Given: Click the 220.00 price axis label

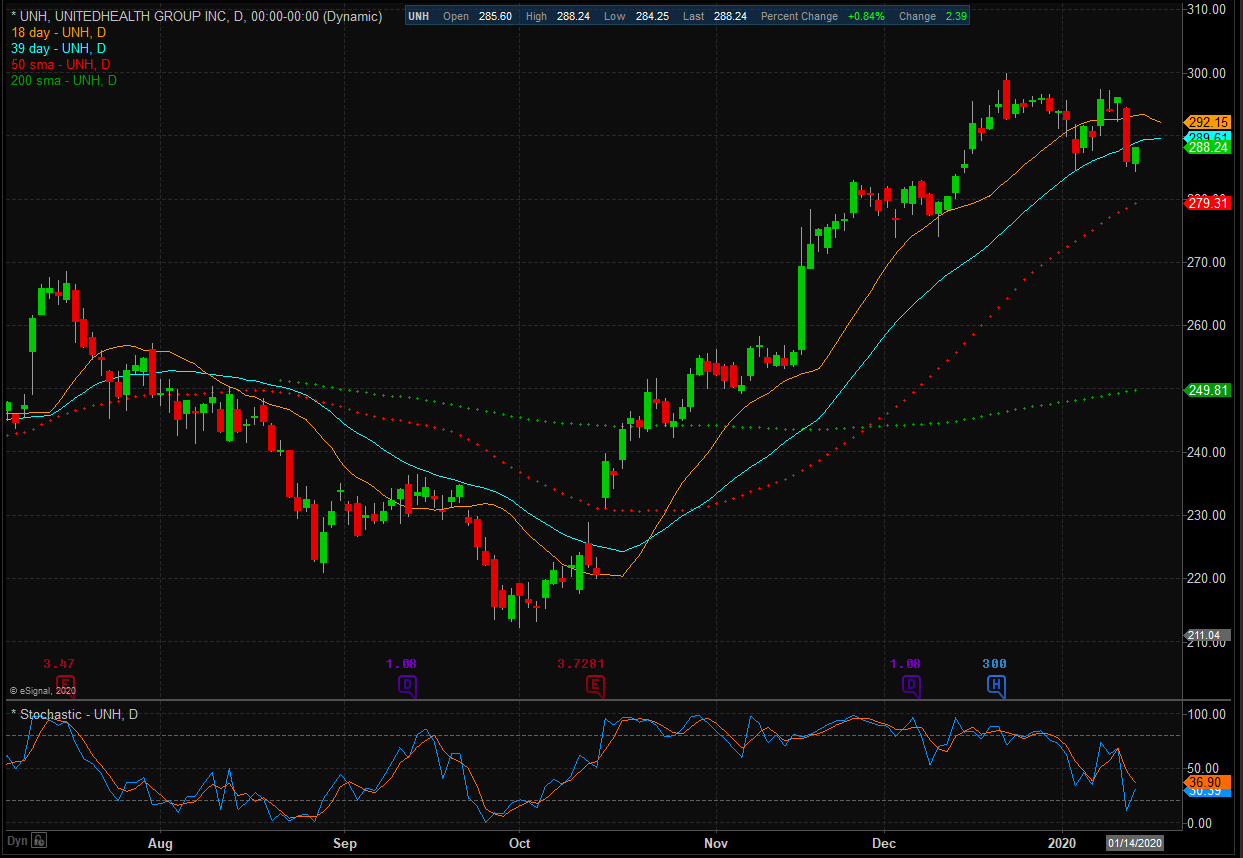Looking at the screenshot, I should pyautogui.click(x=1208, y=578).
